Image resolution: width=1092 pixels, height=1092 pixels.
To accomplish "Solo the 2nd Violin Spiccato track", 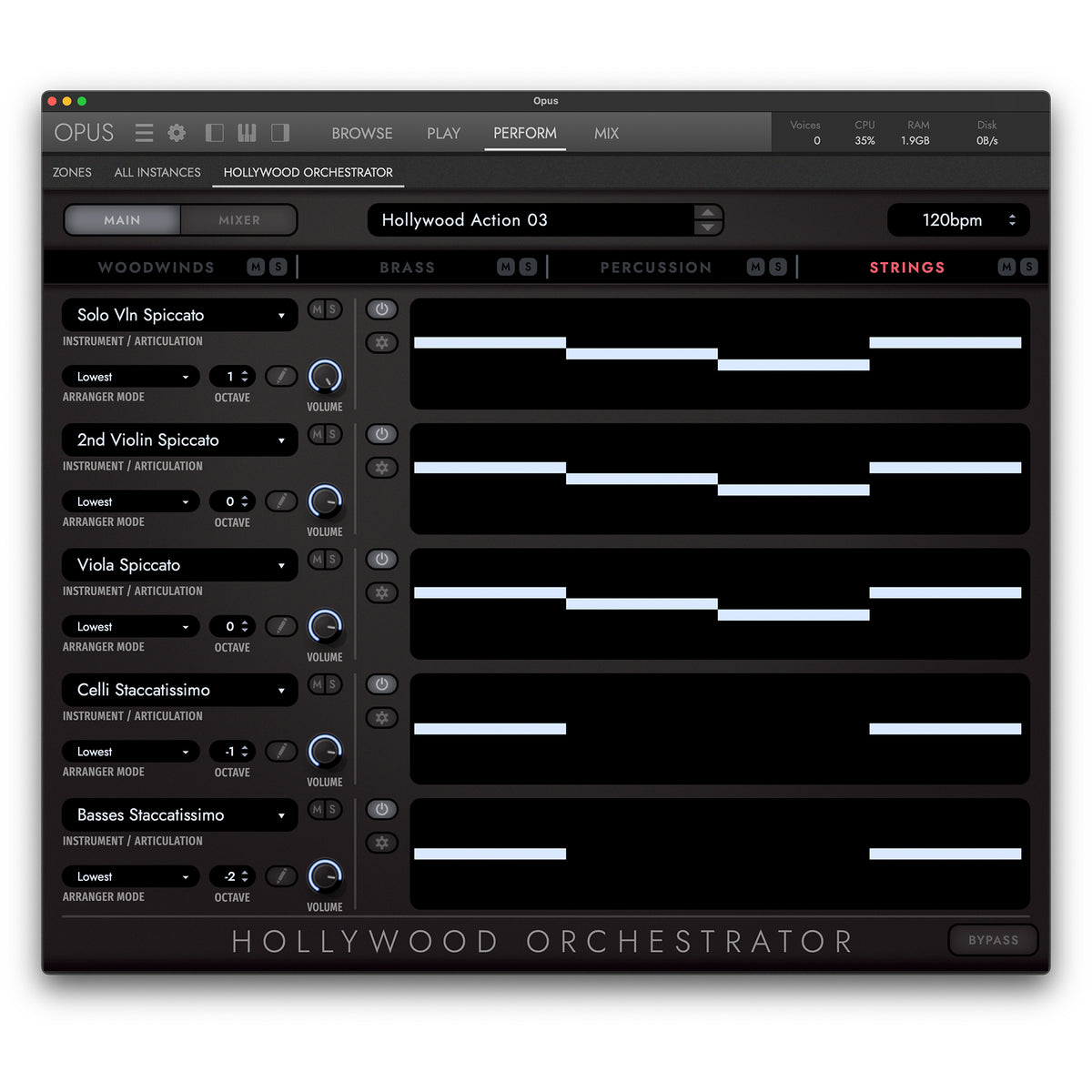I will [x=333, y=434].
